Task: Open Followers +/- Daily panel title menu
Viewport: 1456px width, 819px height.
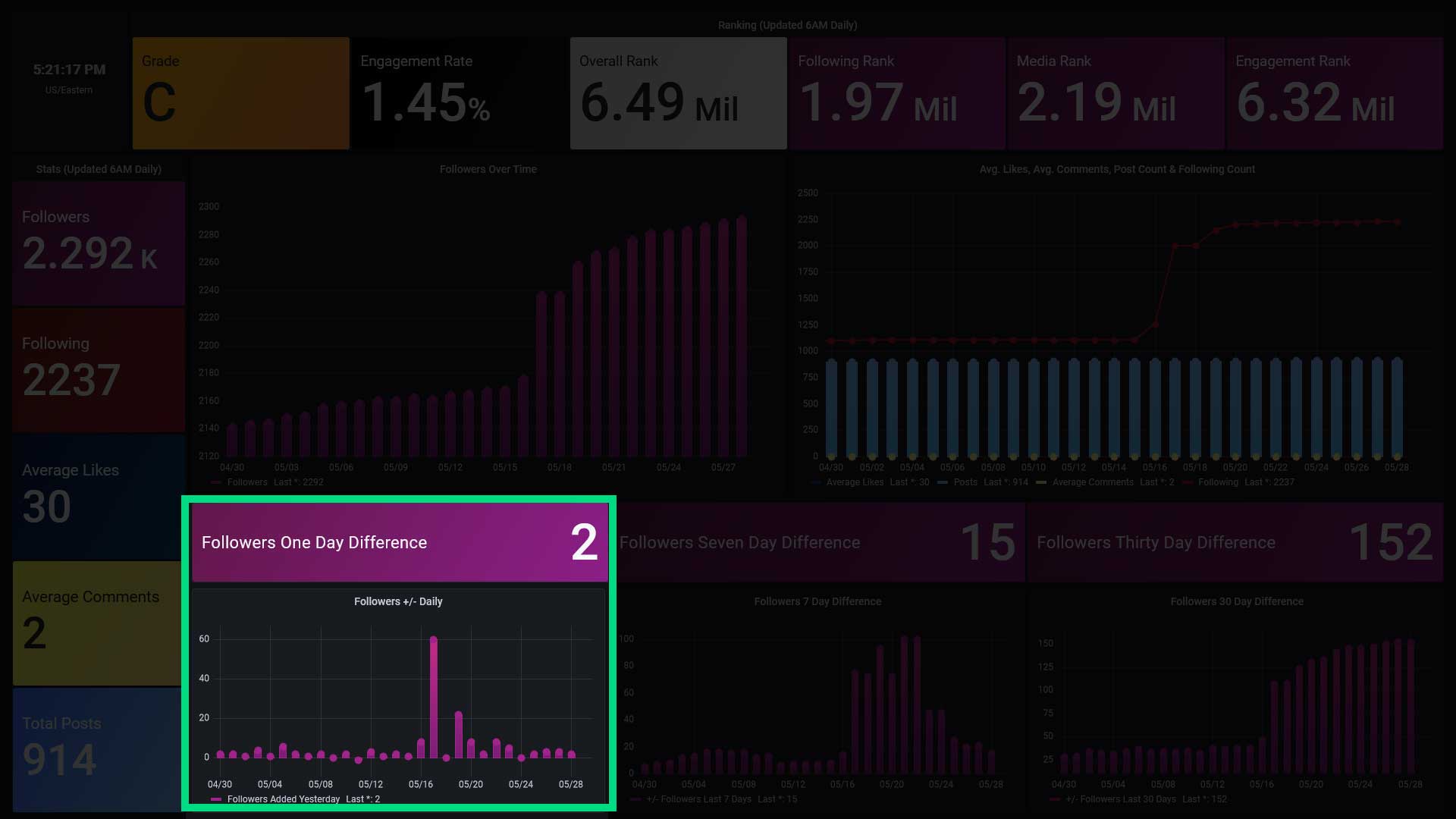Action: [398, 601]
